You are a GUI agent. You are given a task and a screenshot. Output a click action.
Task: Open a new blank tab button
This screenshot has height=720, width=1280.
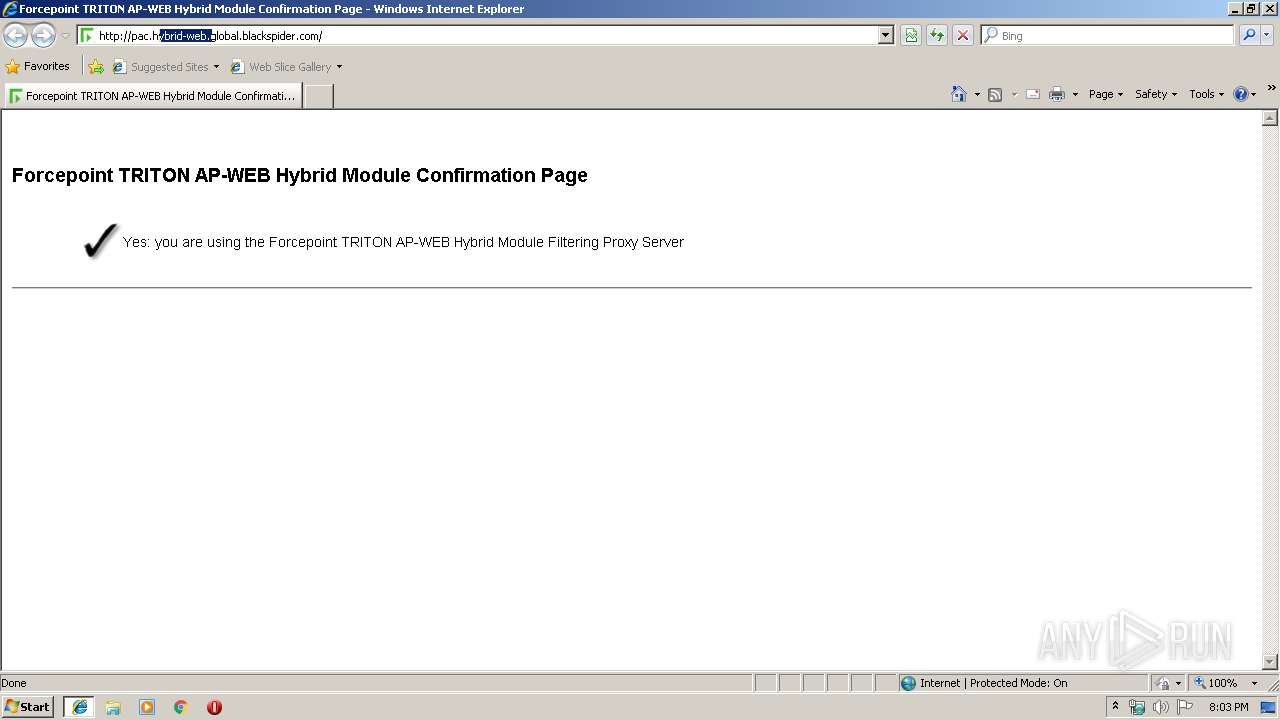[x=318, y=96]
